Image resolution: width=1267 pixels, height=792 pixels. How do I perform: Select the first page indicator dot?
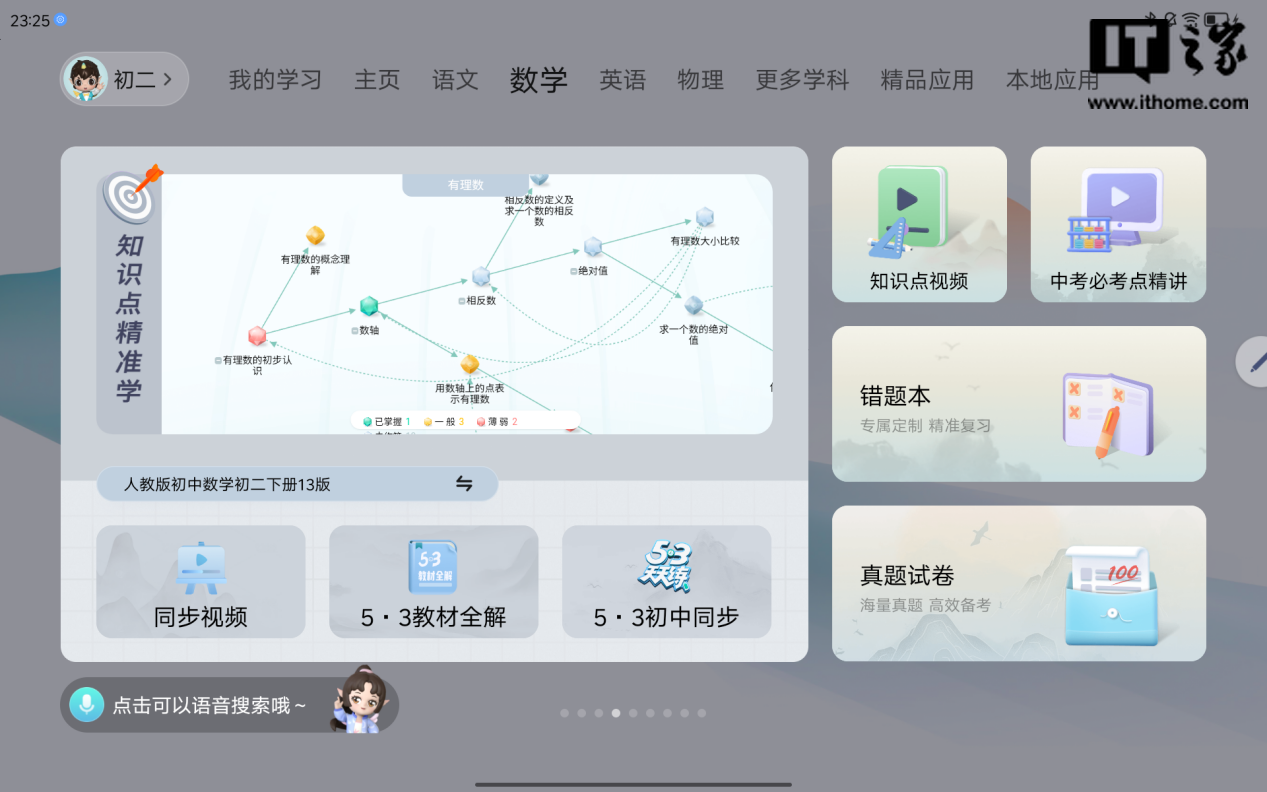point(564,713)
